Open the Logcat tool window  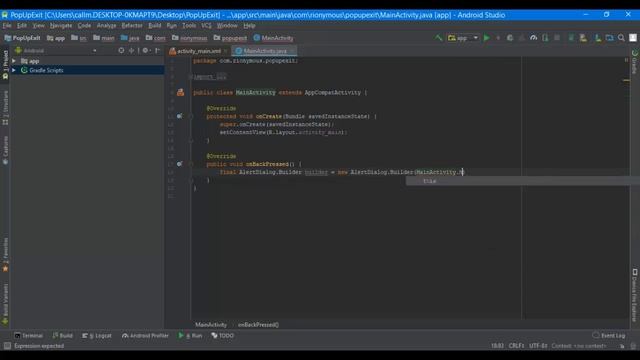(97, 336)
